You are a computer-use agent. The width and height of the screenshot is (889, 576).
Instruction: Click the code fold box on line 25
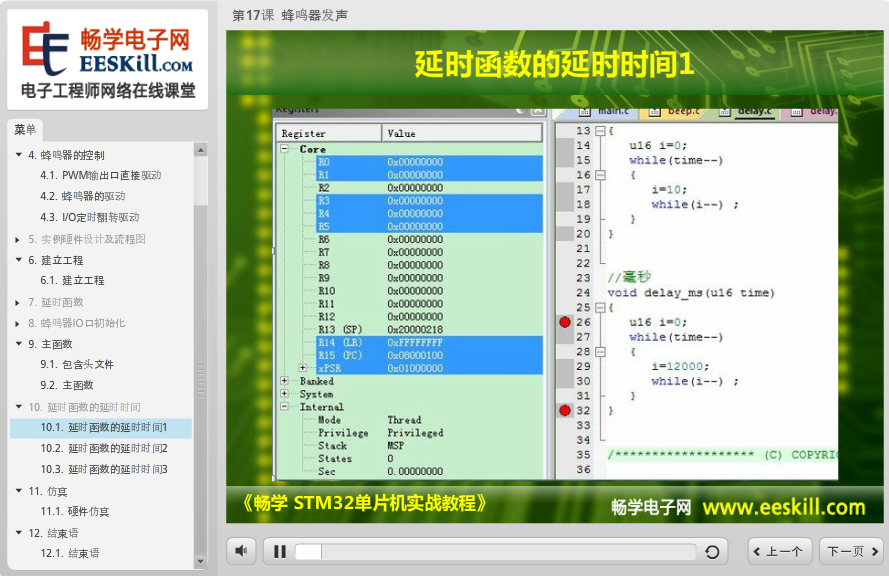(x=600, y=307)
